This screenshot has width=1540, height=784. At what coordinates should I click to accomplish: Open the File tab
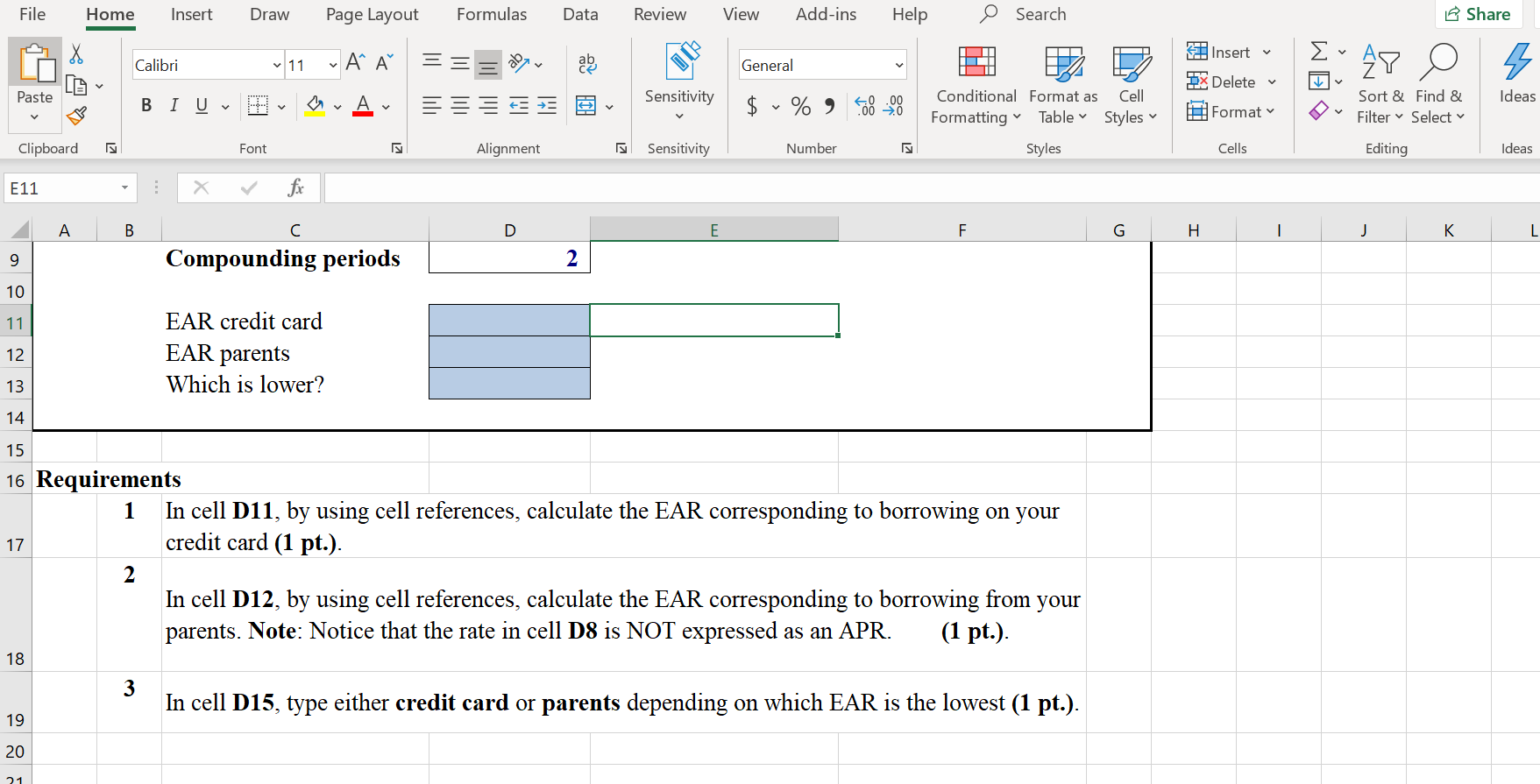(x=32, y=14)
